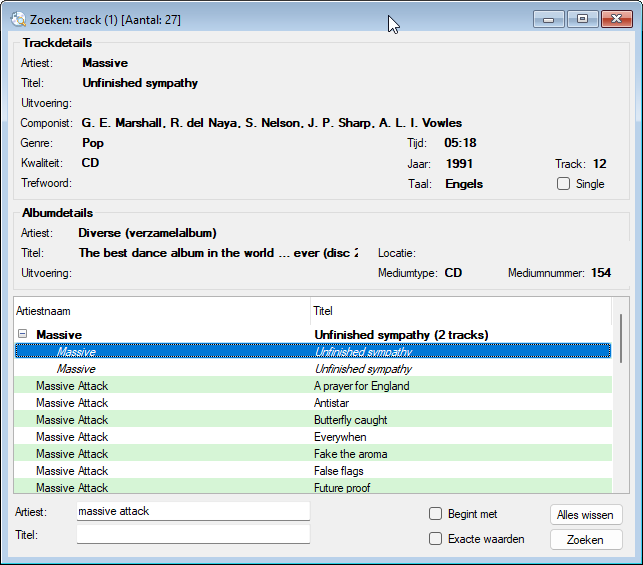
Task: Click the track Titel value Unfinished sympathy
Action: (140, 83)
